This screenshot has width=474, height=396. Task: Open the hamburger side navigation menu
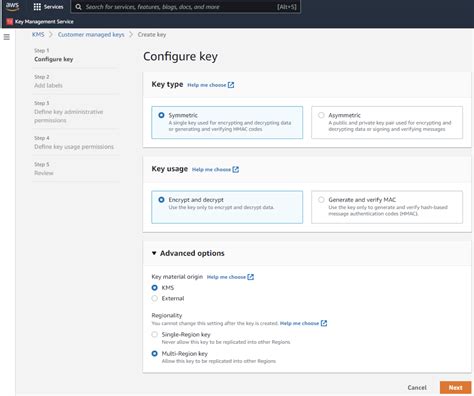tap(7, 37)
